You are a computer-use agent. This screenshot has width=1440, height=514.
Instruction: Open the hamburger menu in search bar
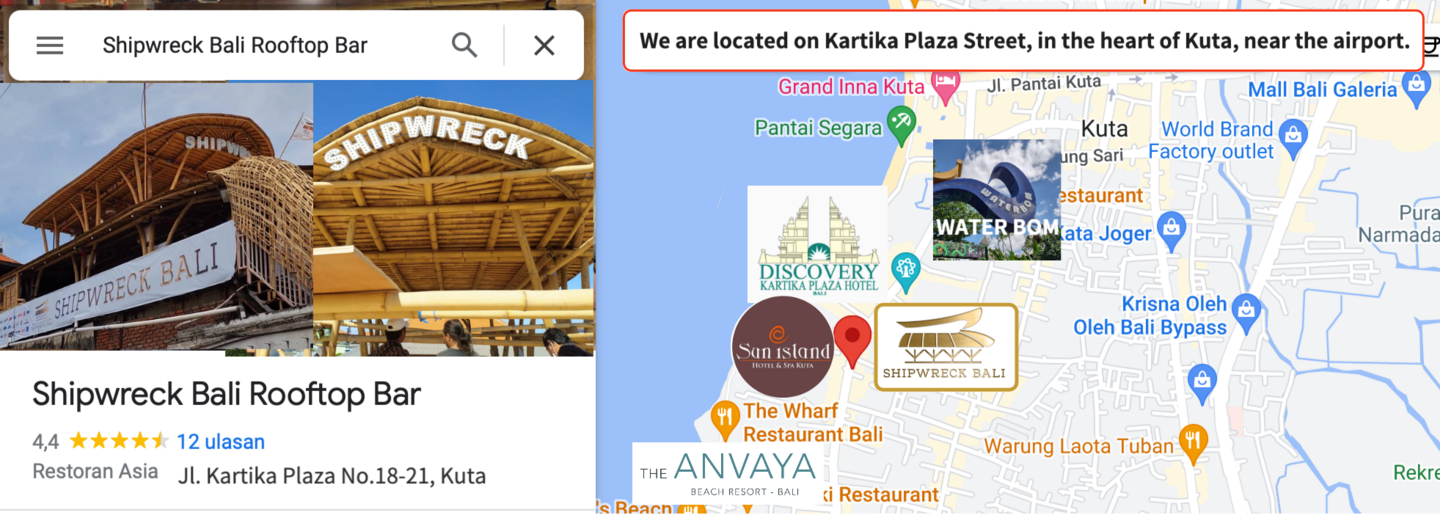[x=50, y=45]
